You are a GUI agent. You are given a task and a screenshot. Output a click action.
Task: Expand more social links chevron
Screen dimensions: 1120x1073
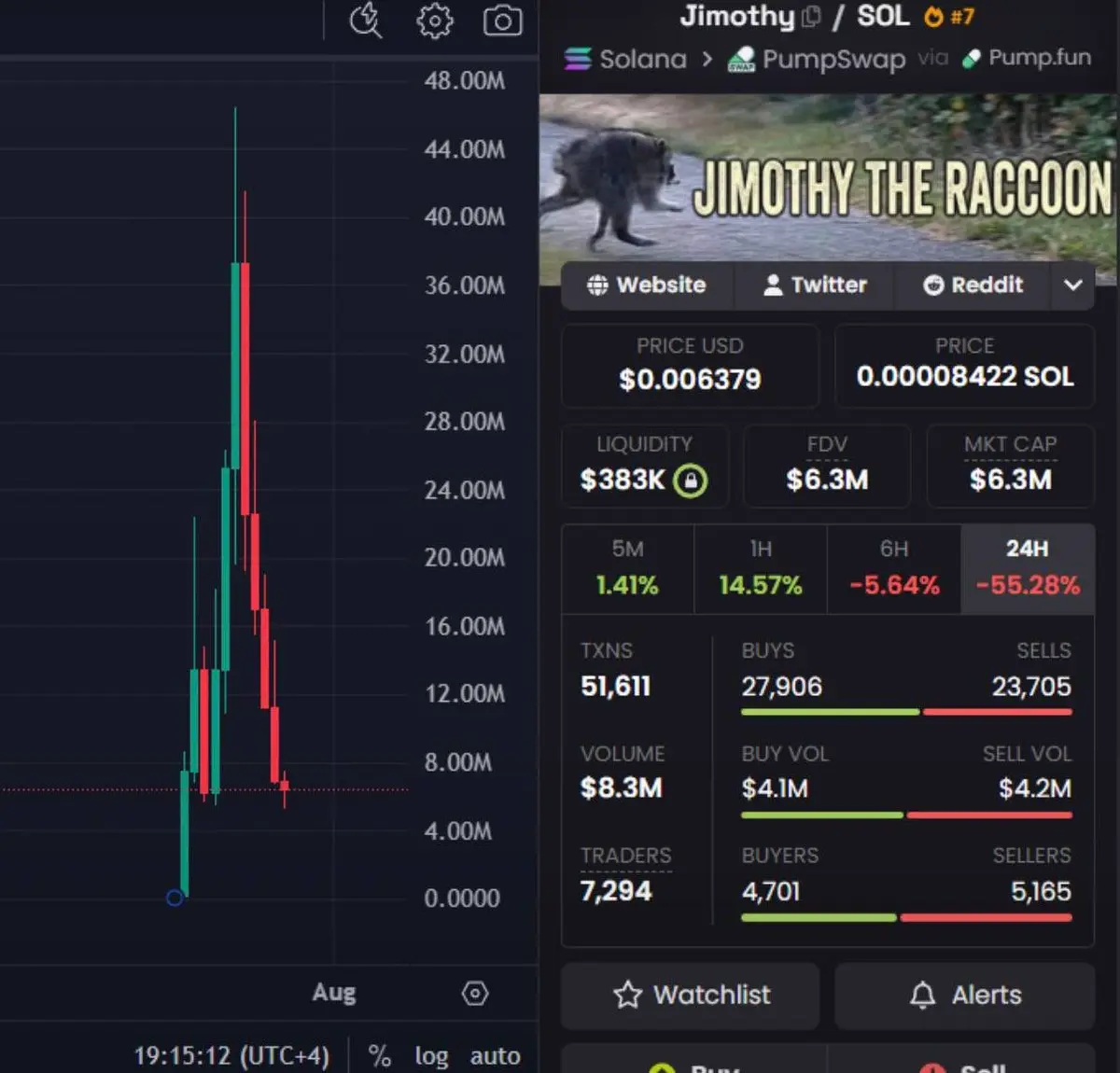pyautogui.click(x=1073, y=285)
